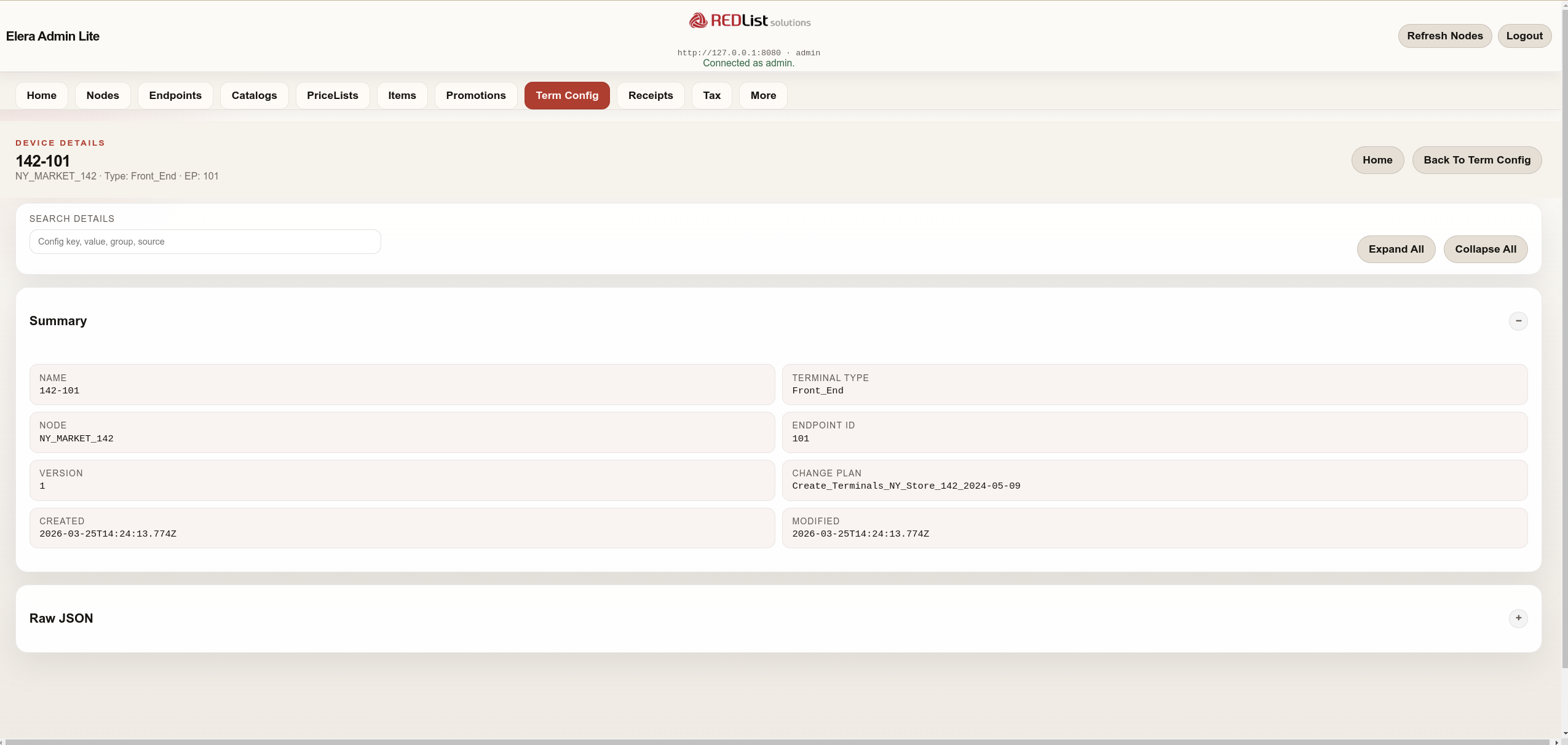Viewport: 1568px width, 745px height.
Task: Expand the Raw JSON section
Action: [1518, 618]
